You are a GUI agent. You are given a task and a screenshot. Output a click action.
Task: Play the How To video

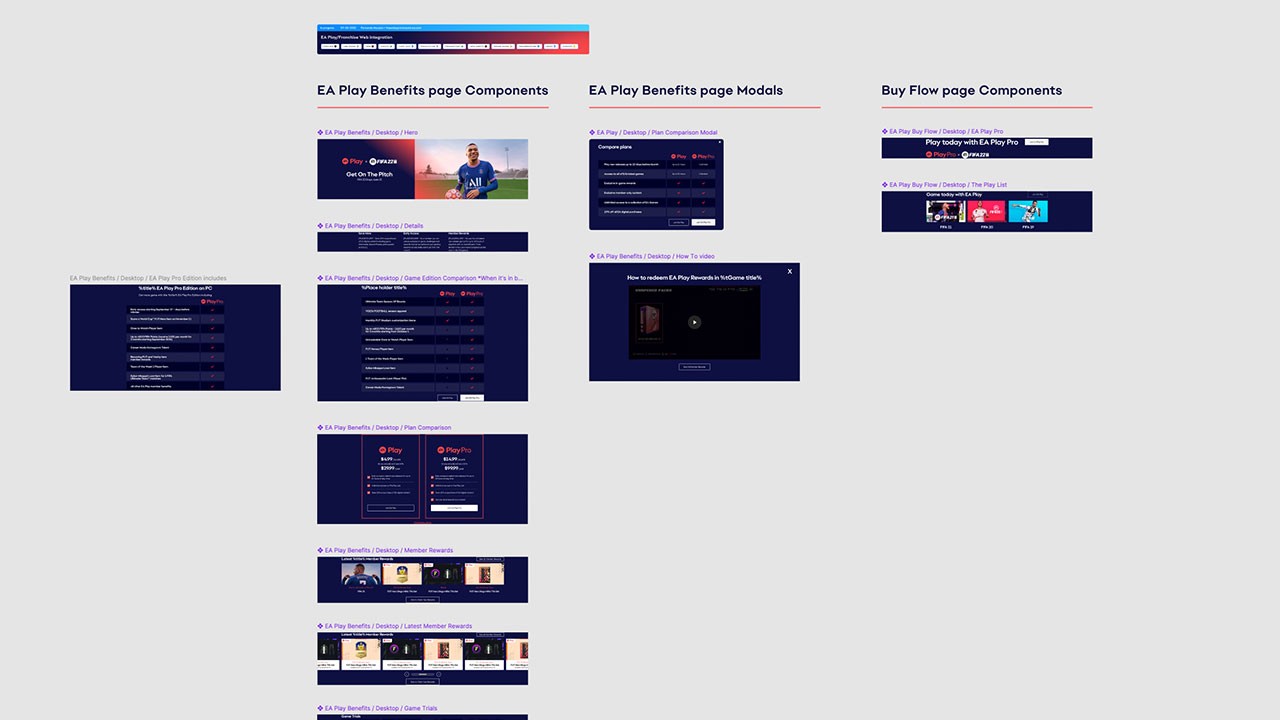[694, 322]
